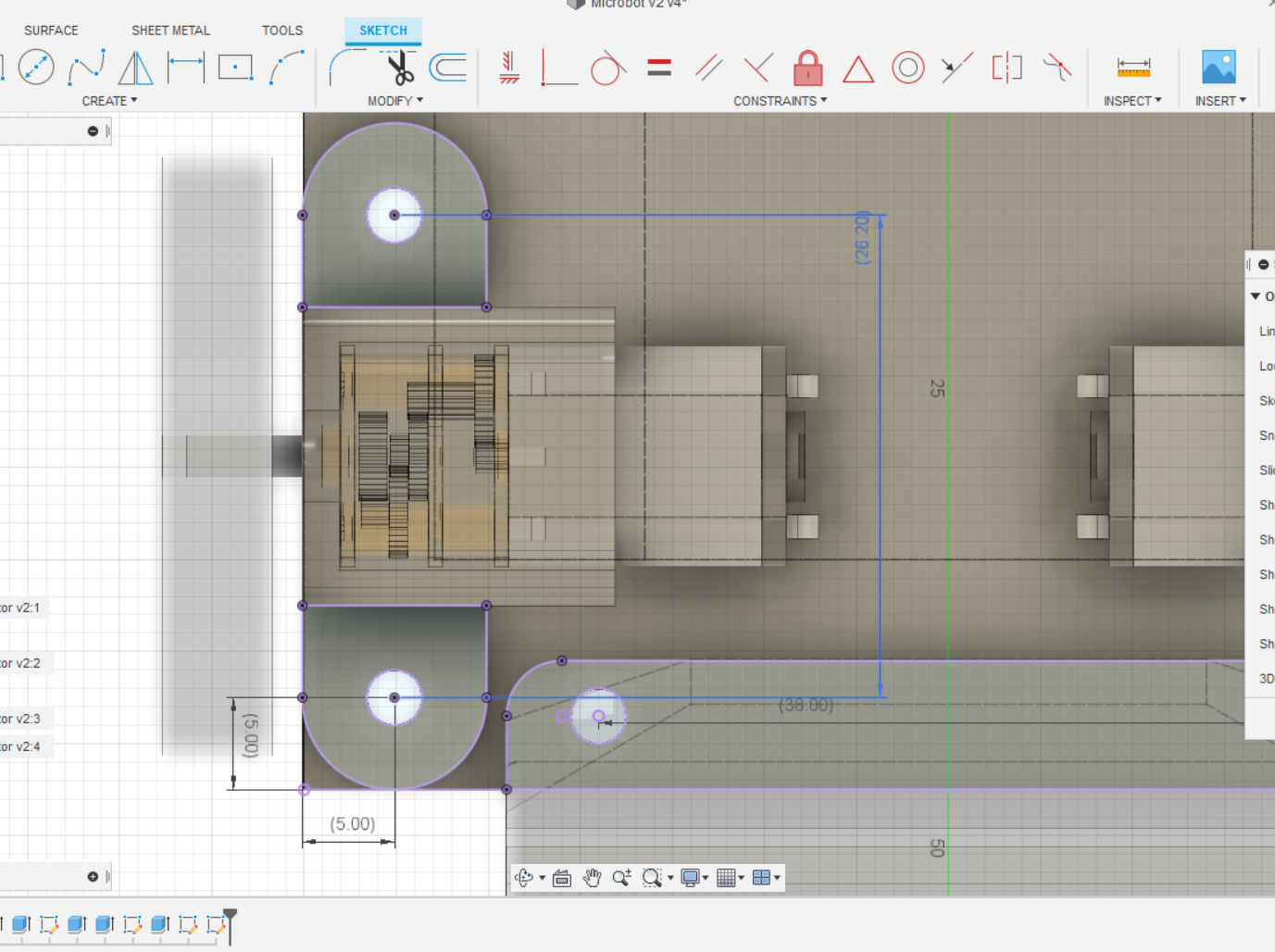Image resolution: width=1275 pixels, height=952 pixels.
Task: Select the Center Rectangle tool
Action: point(236,68)
